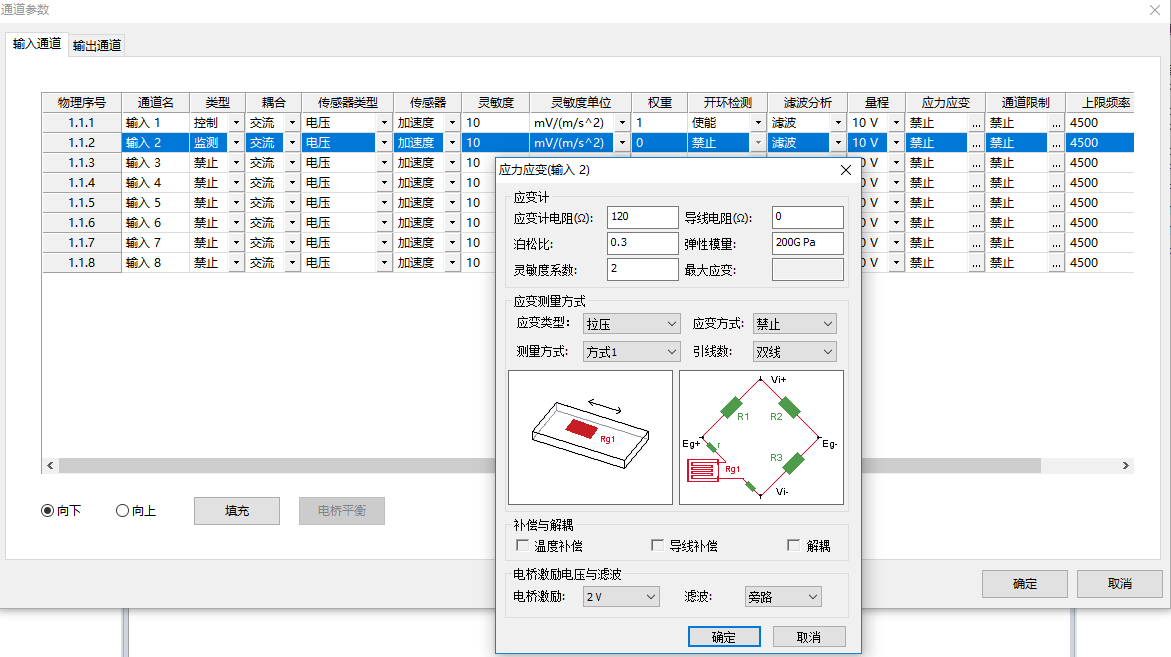Enable the 导线补偿 checkbox
The image size is (1171, 657).
[x=657, y=546]
